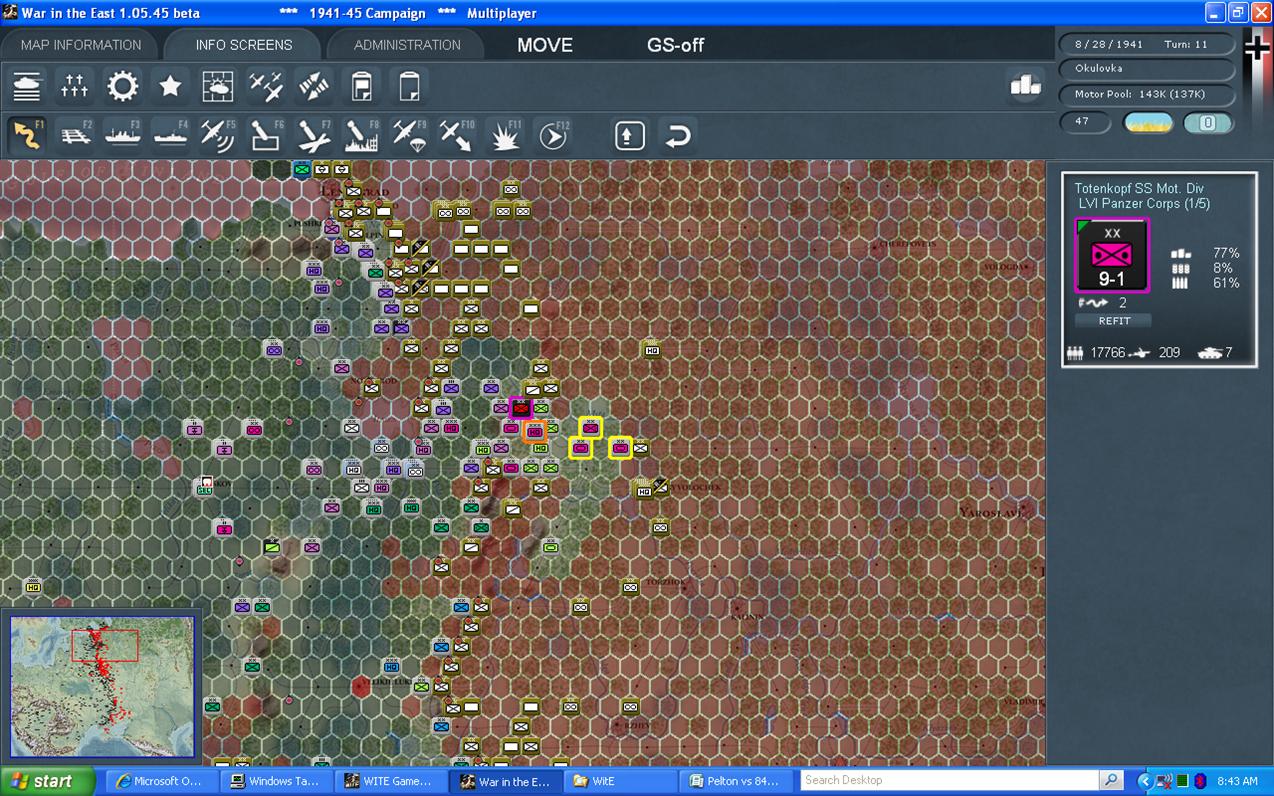Open the bar chart statistics icon
The height and width of the screenshot is (796, 1274).
(1025, 86)
